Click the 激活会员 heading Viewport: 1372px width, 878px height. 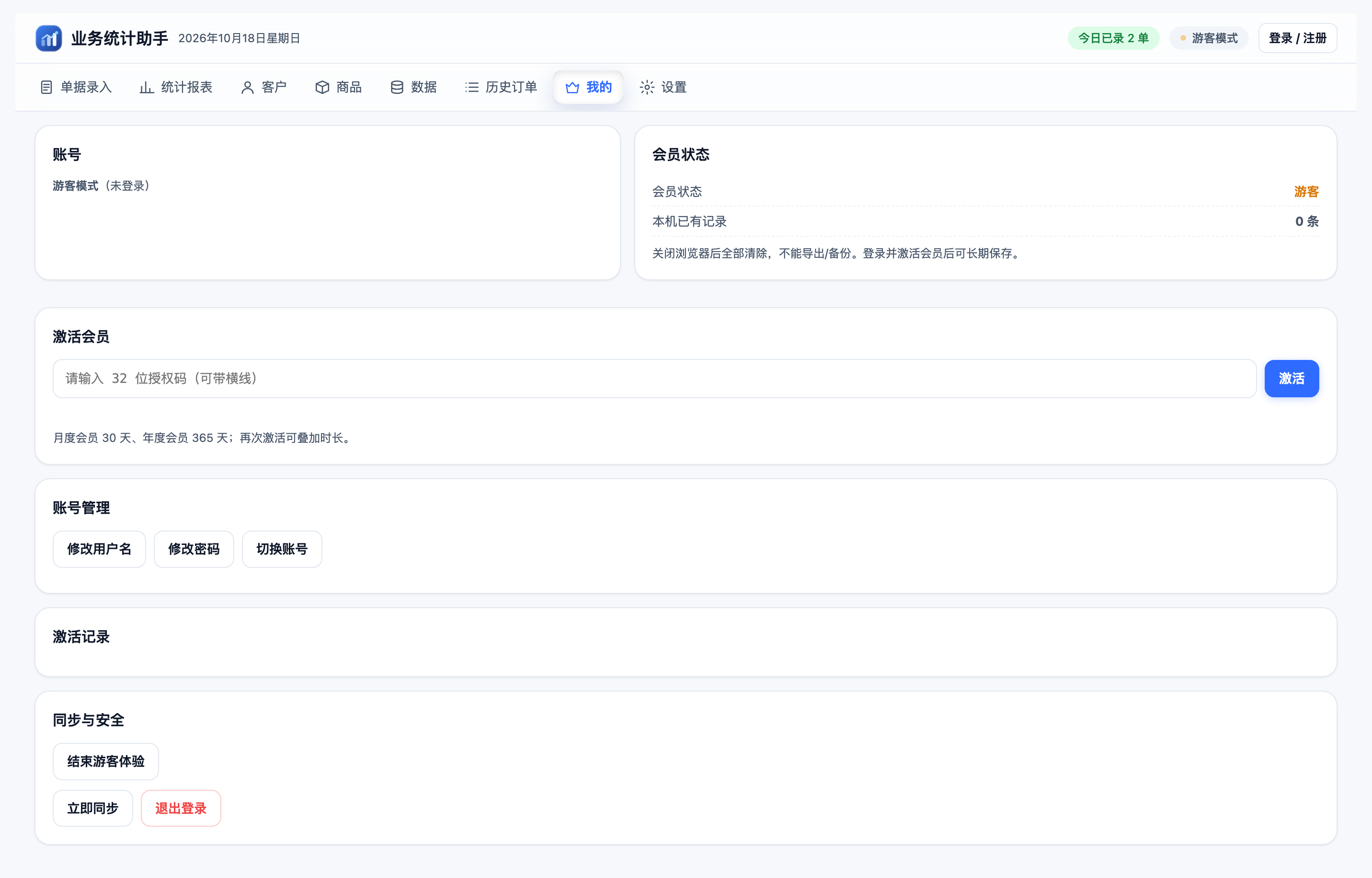point(81,337)
